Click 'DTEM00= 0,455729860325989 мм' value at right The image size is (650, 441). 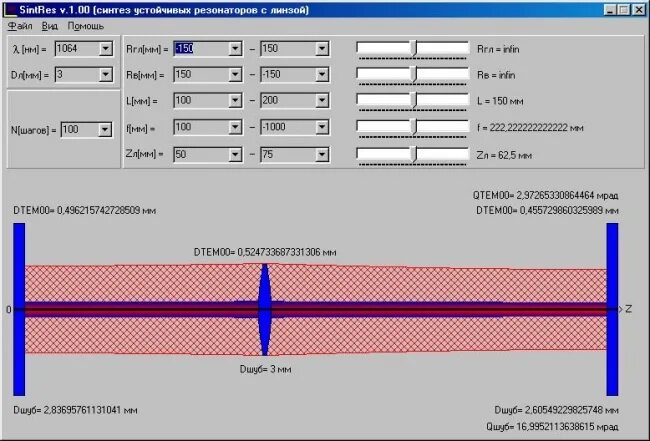click(547, 211)
